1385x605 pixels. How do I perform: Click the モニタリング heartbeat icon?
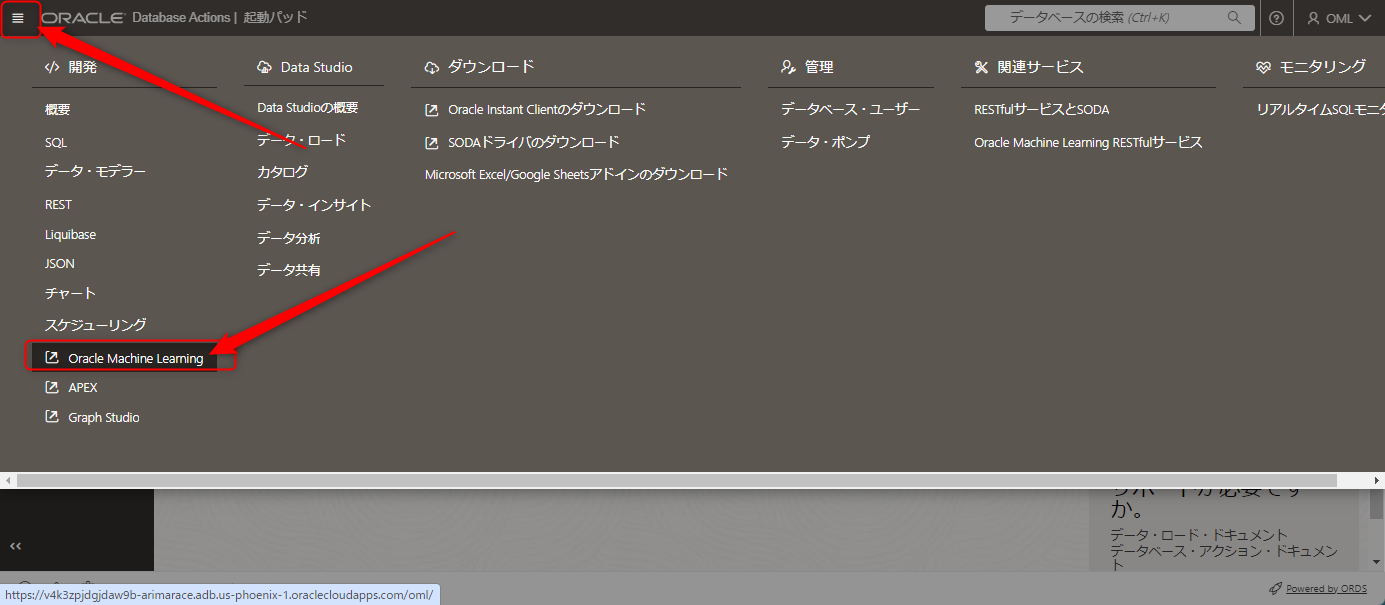(1264, 67)
